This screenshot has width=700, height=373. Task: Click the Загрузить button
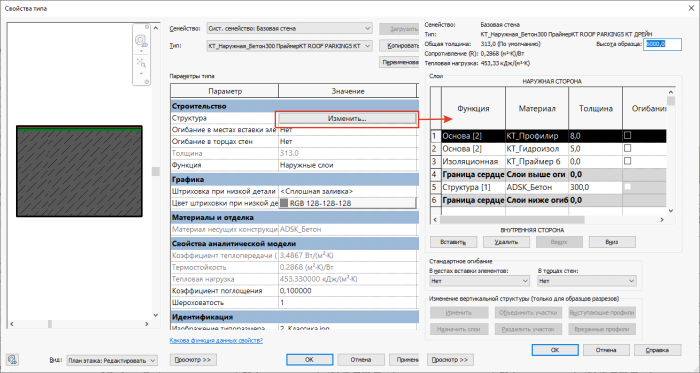398,29
